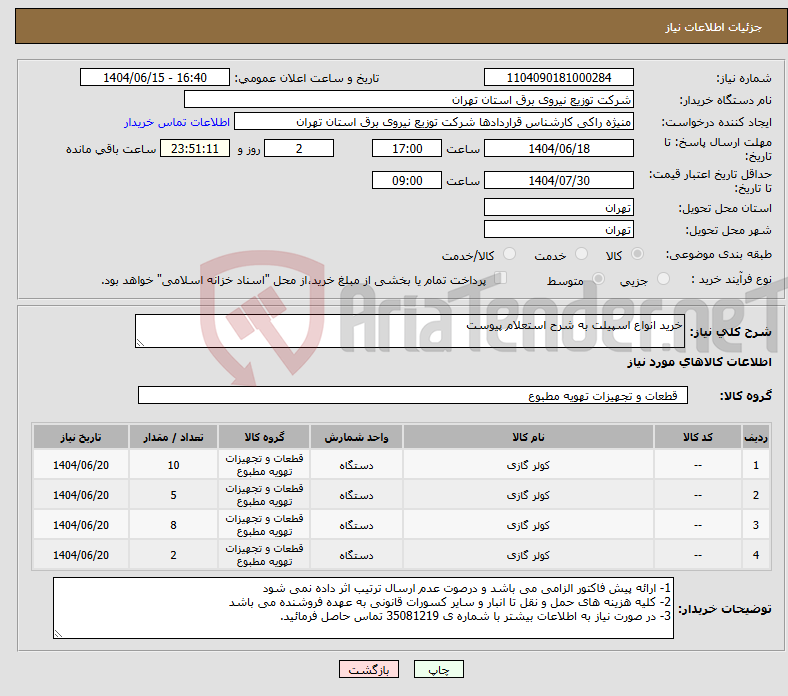Click کولر گازی in row 2
Screen dimensions: 788x696
(528, 495)
